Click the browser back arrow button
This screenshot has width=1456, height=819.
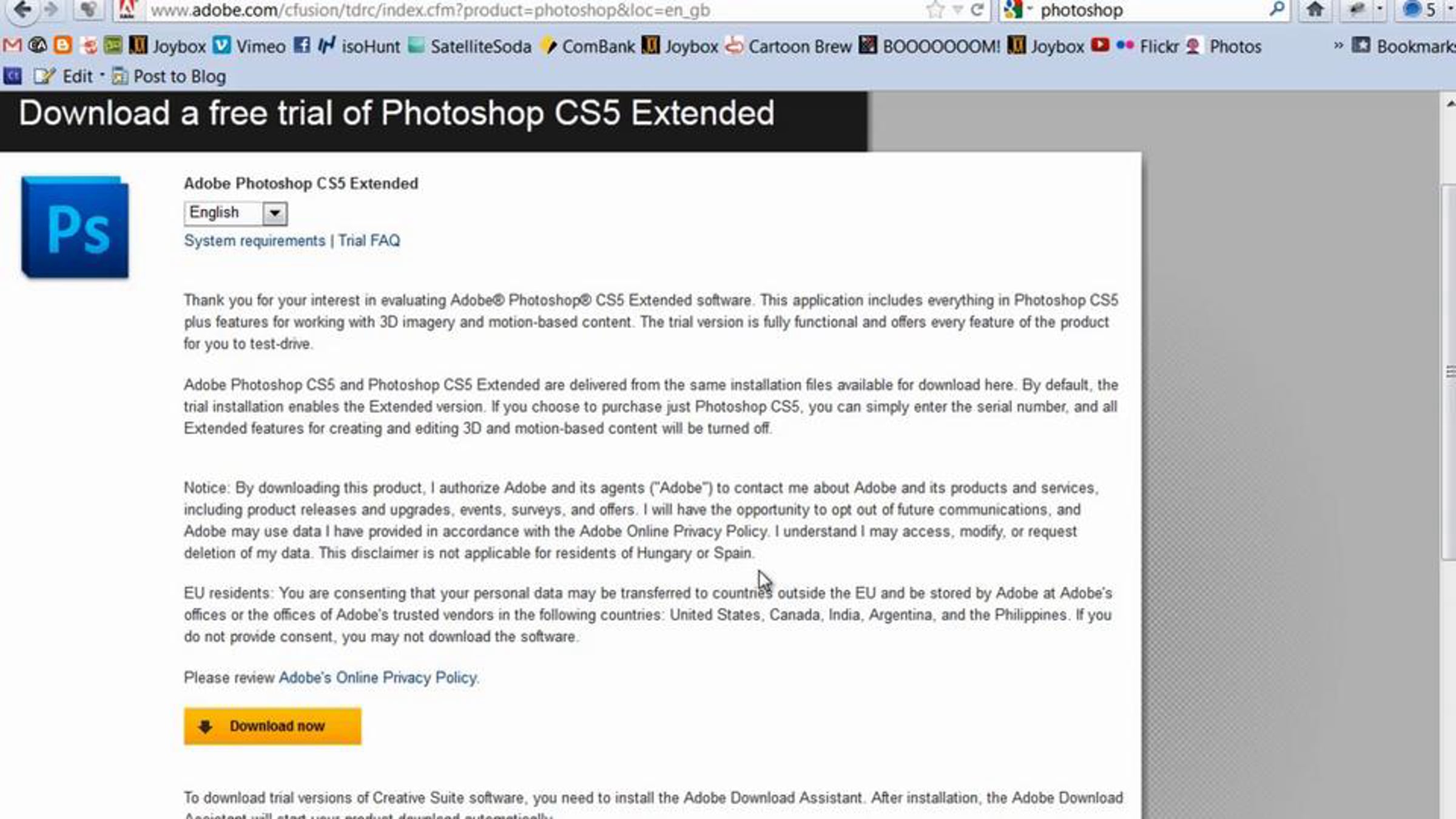coord(22,9)
